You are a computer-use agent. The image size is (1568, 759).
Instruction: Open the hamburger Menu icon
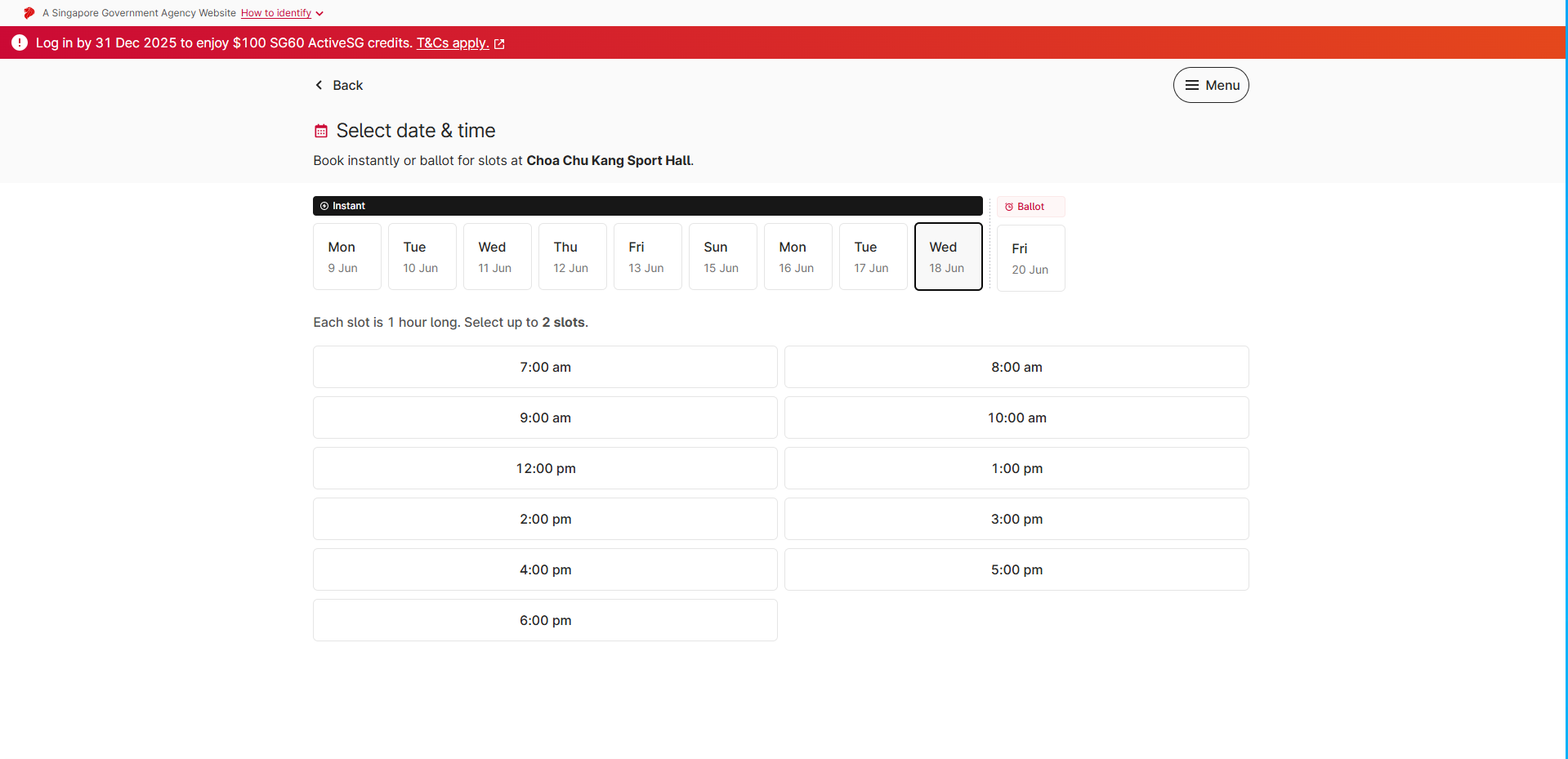point(1191,84)
